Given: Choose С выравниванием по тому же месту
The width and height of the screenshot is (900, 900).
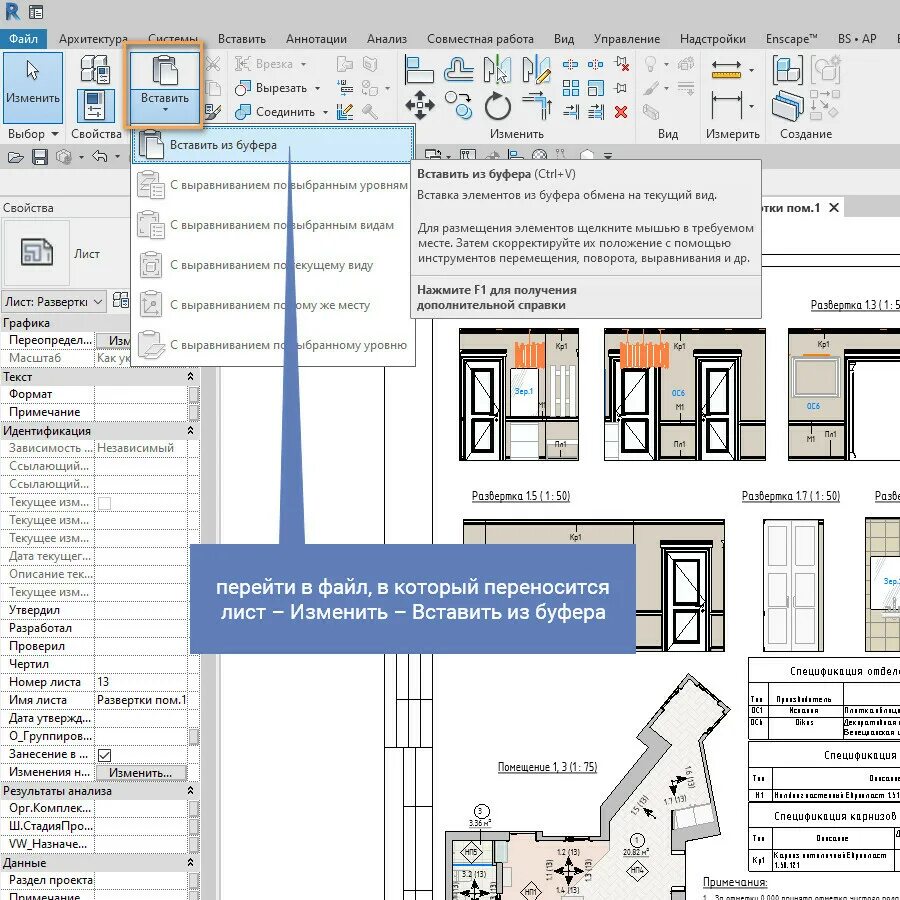Looking at the screenshot, I should [x=273, y=305].
